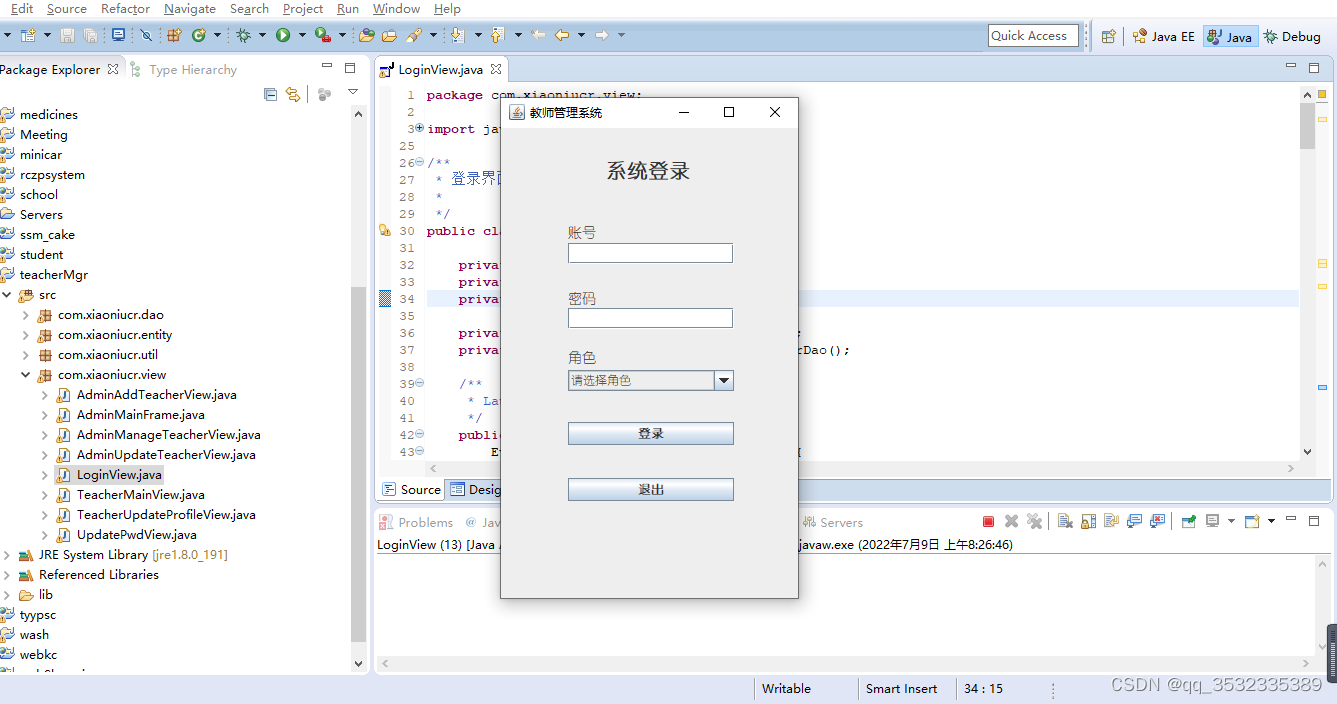Open the Package Explorer View Menu triangle
Image resolution: width=1337 pixels, height=704 pixels.
(x=352, y=93)
